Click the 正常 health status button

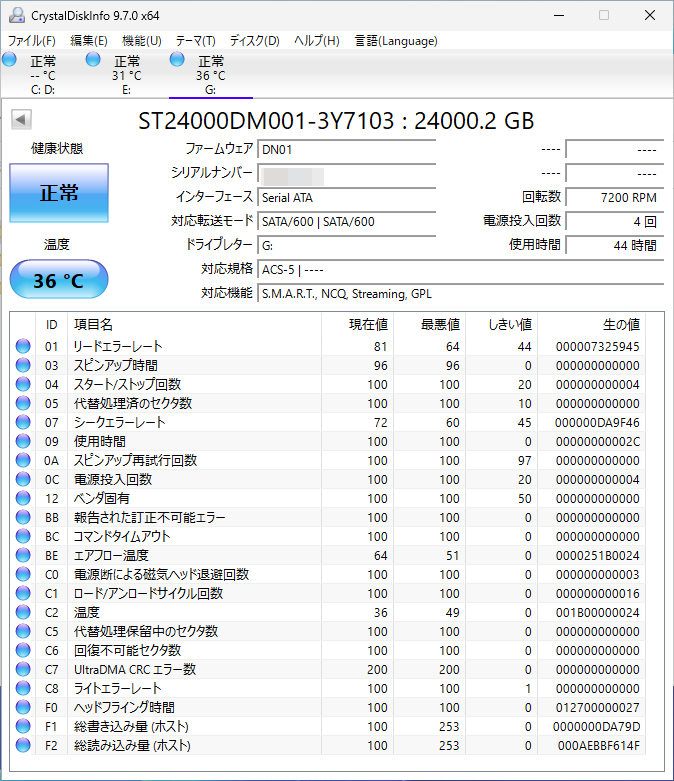[59, 194]
